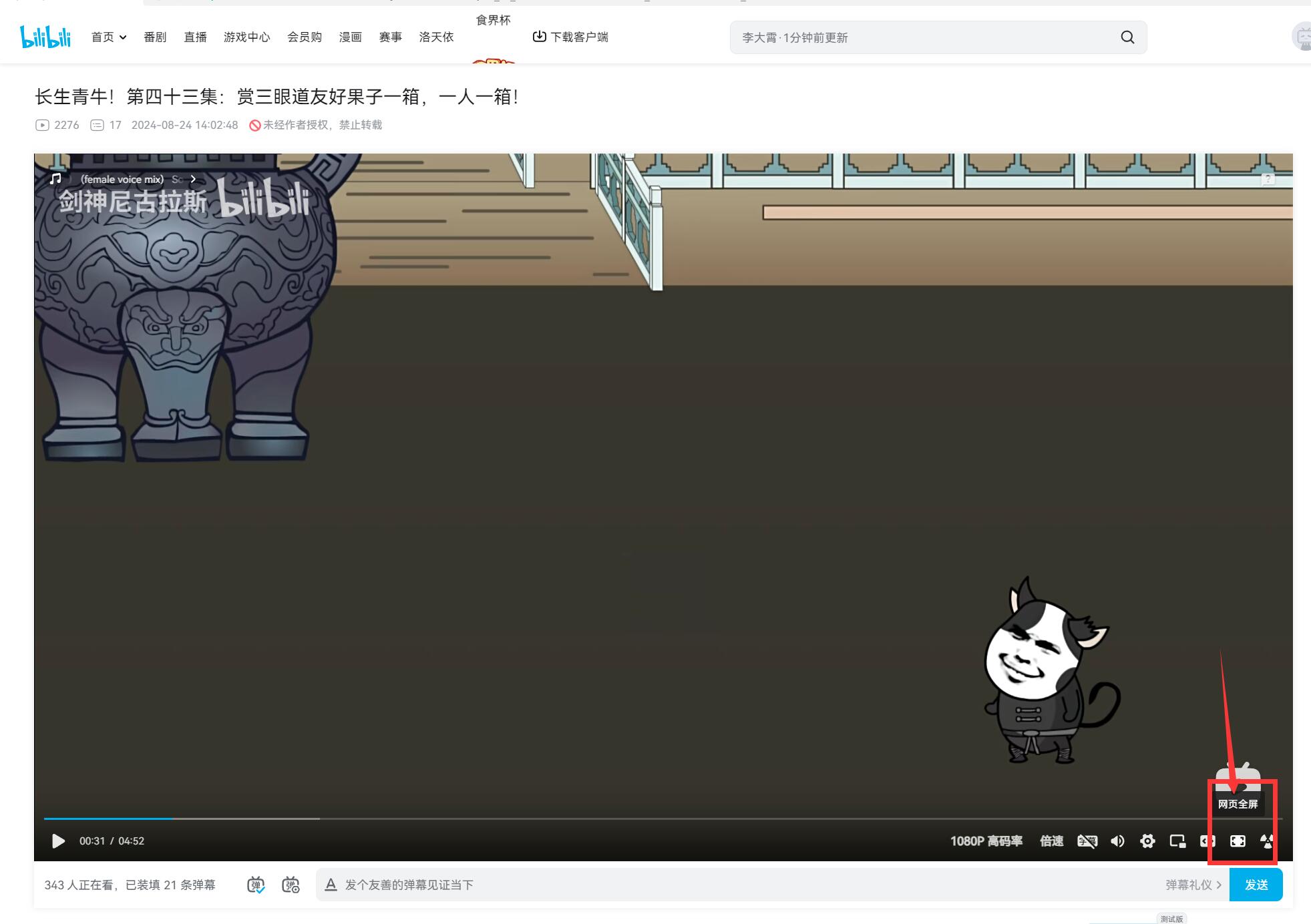Open the 食界杯 promo link
The width and height of the screenshot is (1311, 924).
[x=493, y=21]
